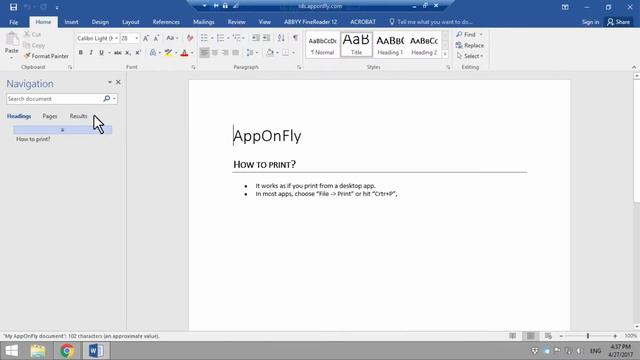Increase font size with grow font icon
Image resolution: width=640 pixels, height=360 pixels.
coord(146,38)
